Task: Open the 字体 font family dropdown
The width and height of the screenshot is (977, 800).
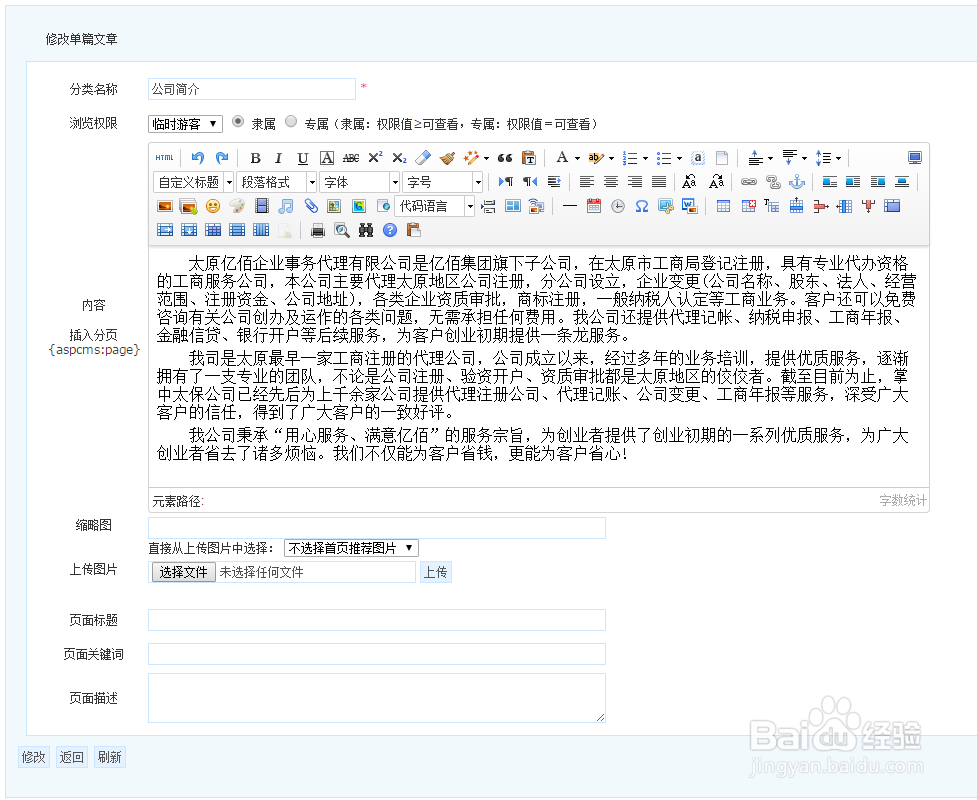Action: (360, 181)
